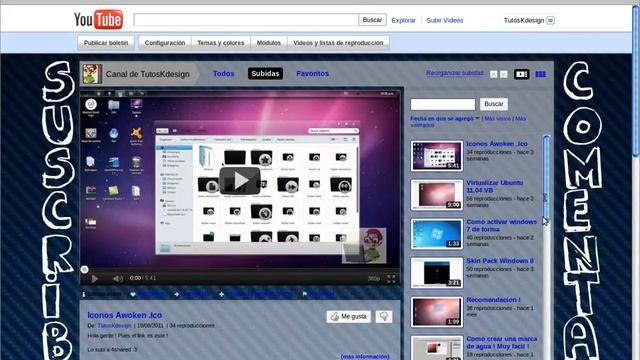The image size is (640, 360).
Task: Open the 'Fecha en que se agregó' sort dropdown
Action: click(x=445, y=118)
